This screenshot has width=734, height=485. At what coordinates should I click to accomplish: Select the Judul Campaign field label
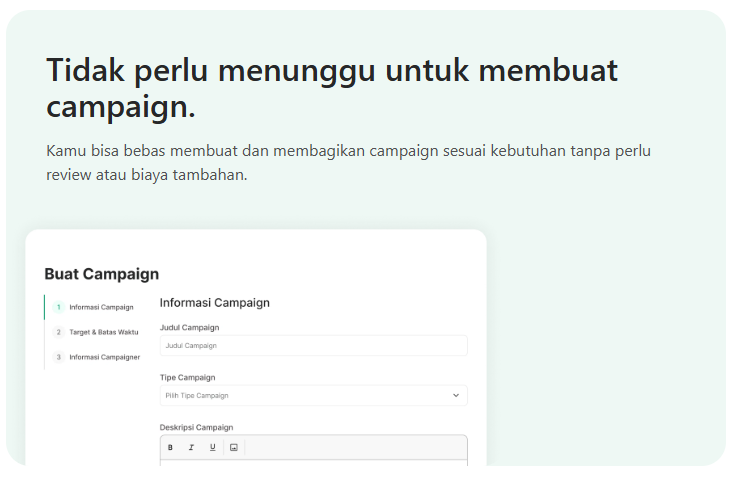190,327
